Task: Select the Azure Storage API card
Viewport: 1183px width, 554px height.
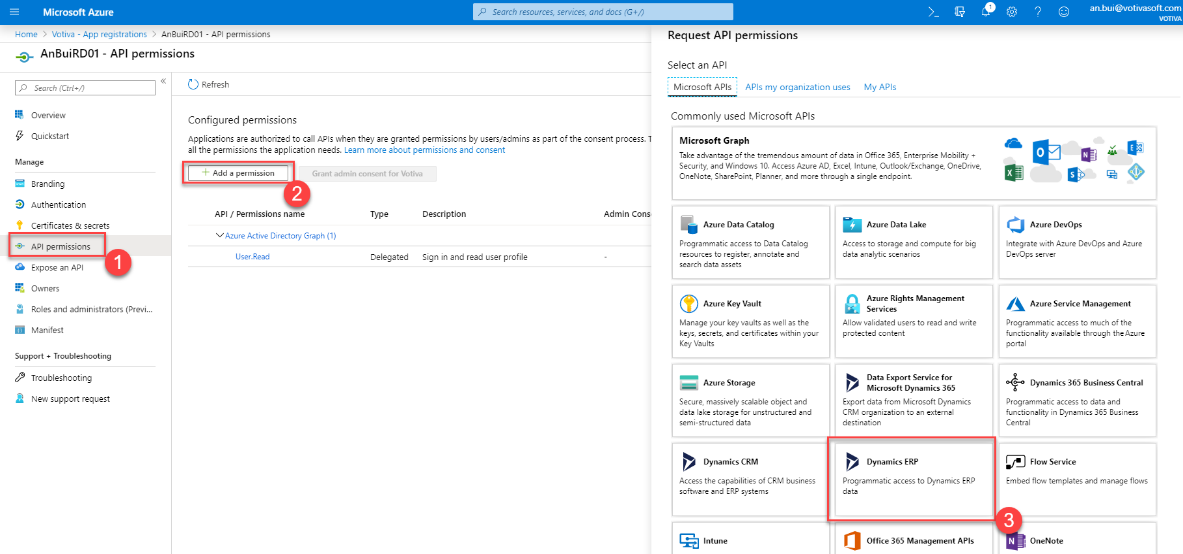Action: click(x=750, y=399)
